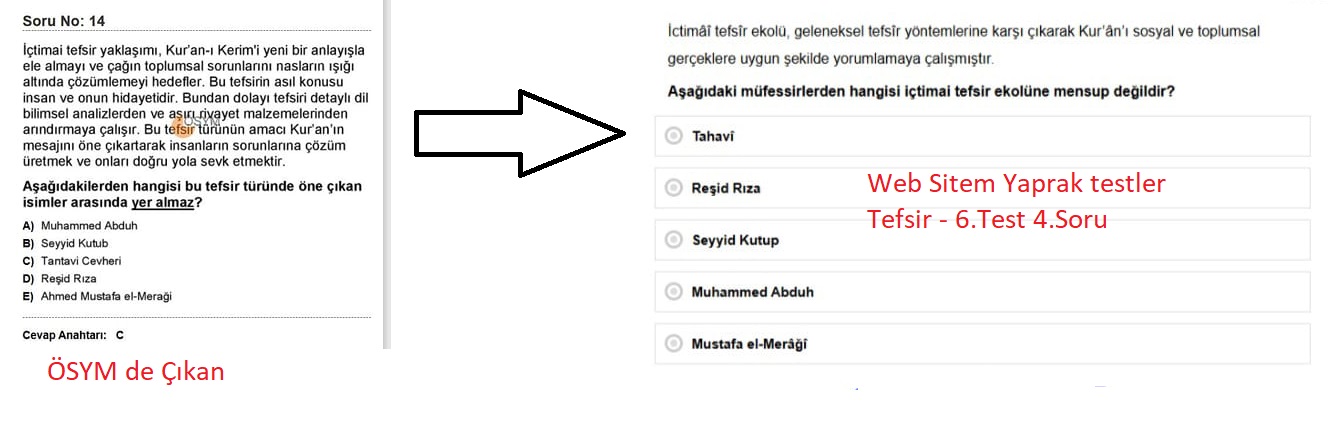Select the Mustafa el-Merâğî radio button

point(673,344)
